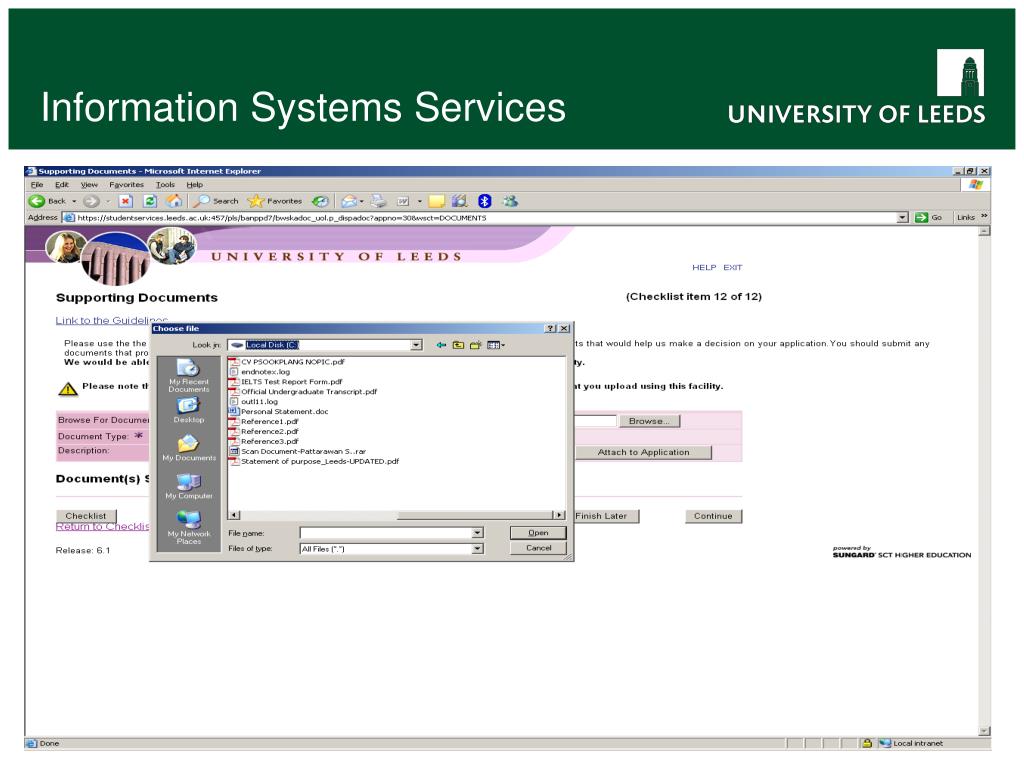Click the Research toolbar icon beside Bluetooth
Viewport: 1024px width, 768px height.
coord(460,201)
